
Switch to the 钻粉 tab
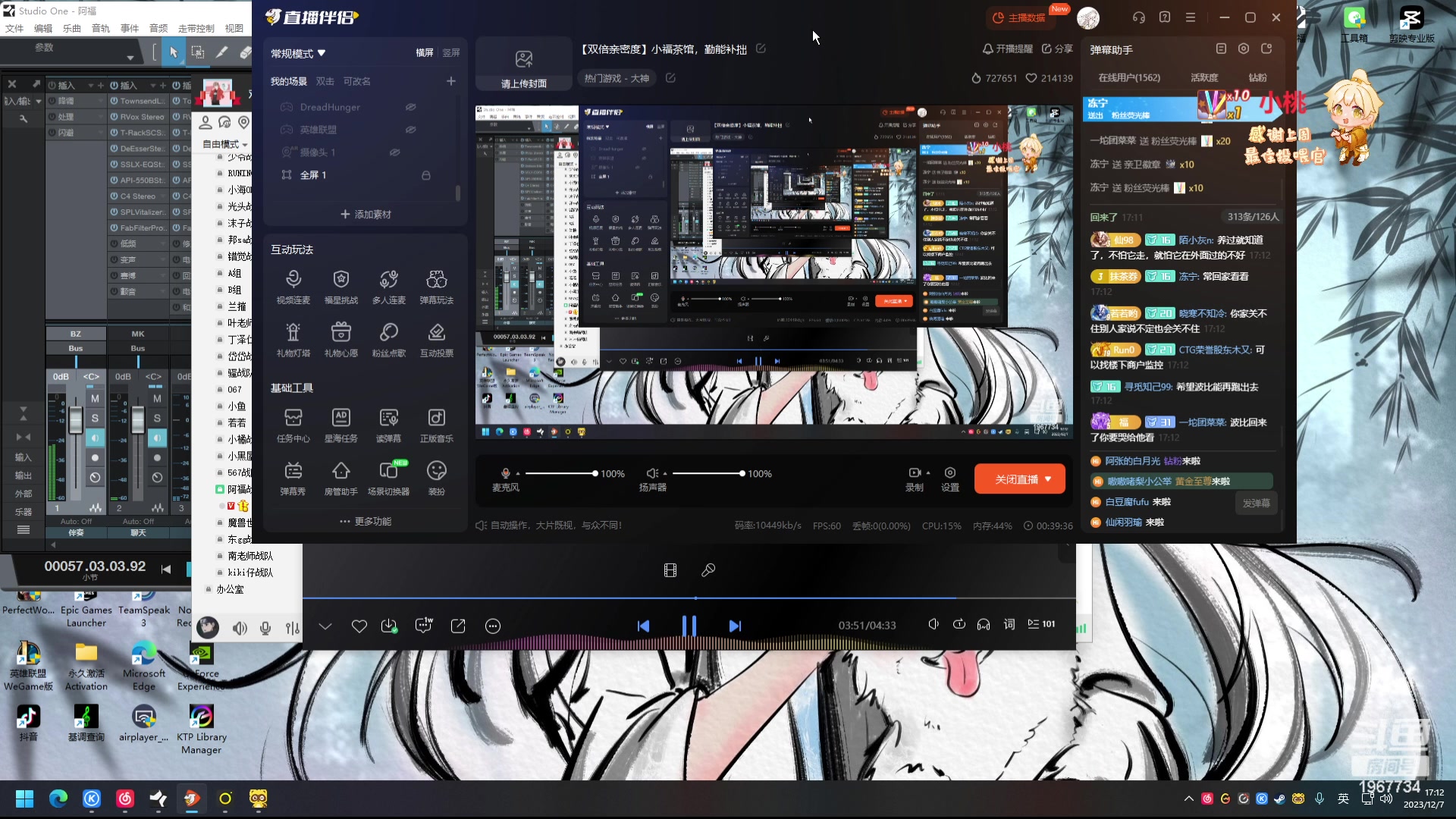click(x=1258, y=77)
